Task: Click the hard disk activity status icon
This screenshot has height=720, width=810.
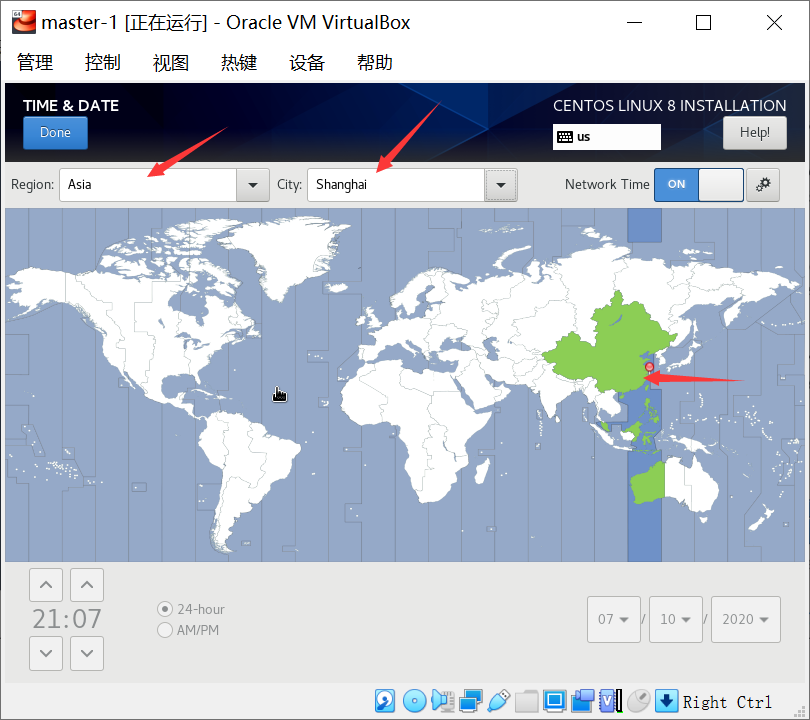Action: point(385,701)
